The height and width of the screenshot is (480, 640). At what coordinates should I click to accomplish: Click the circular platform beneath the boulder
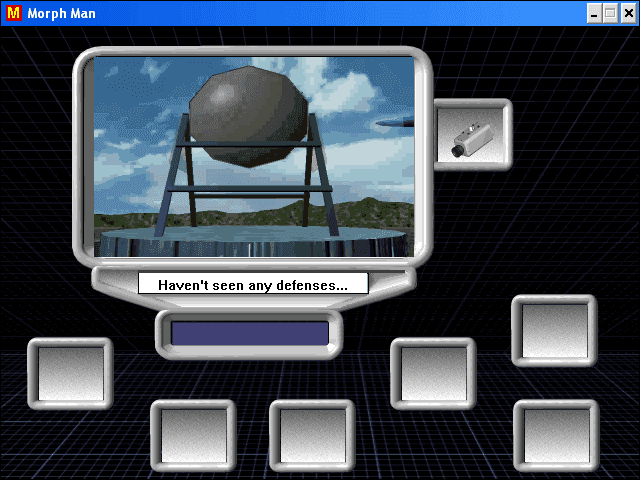click(x=253, y=241)
